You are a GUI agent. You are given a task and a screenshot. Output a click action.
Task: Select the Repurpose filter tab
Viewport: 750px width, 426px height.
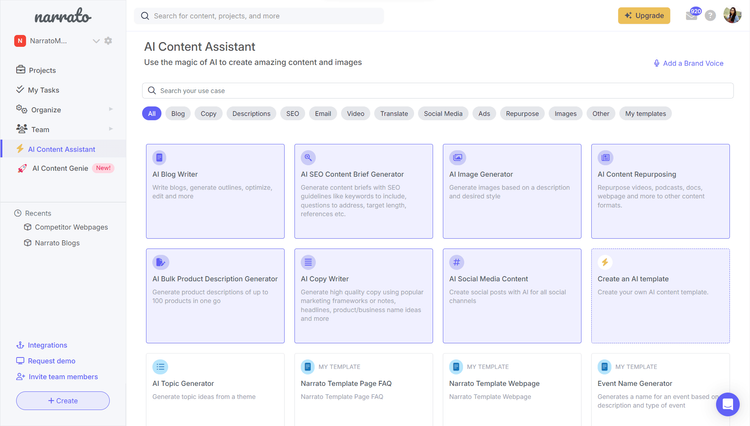[x=522, y=113]
